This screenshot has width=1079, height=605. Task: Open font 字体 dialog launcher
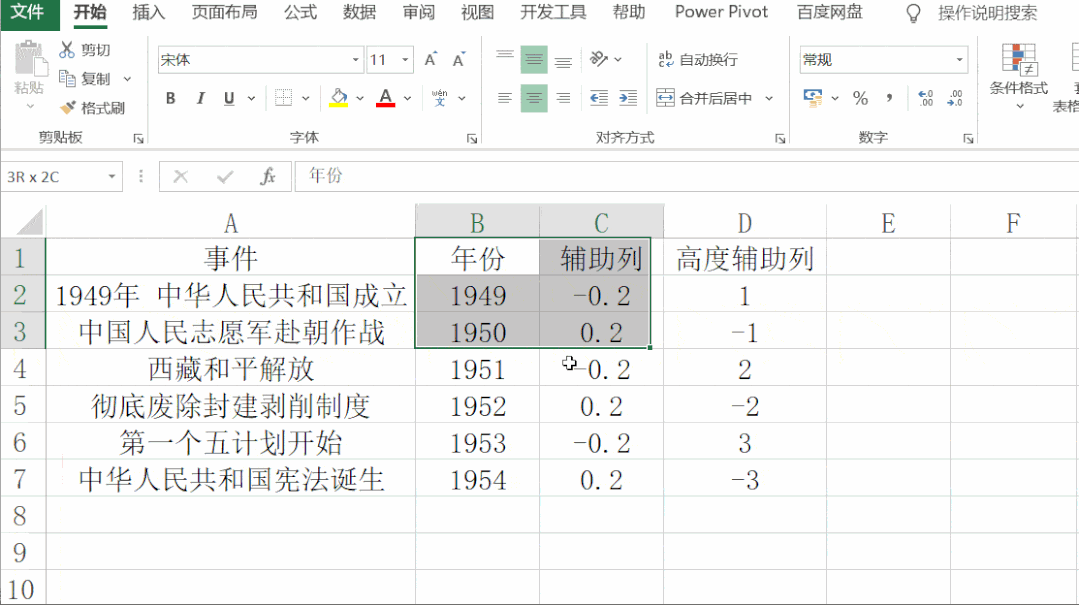(471, 139)
